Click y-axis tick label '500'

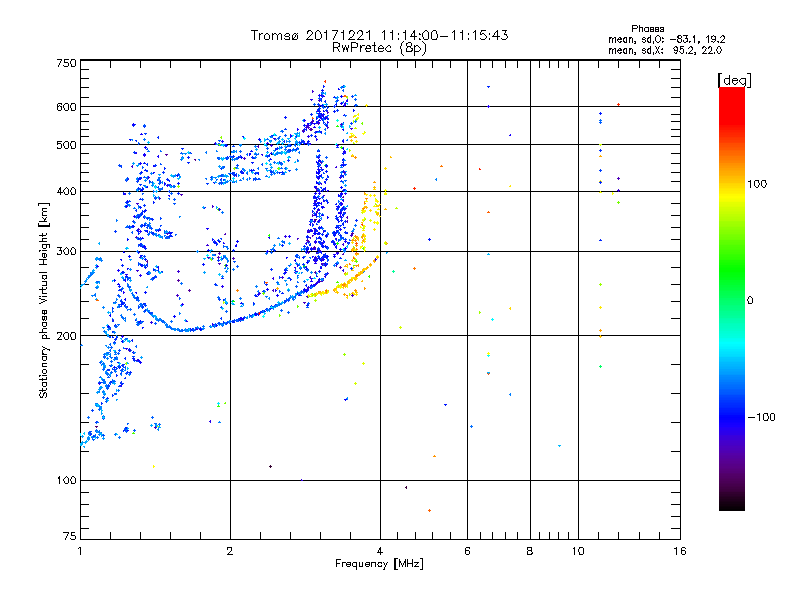coord(66,145)
